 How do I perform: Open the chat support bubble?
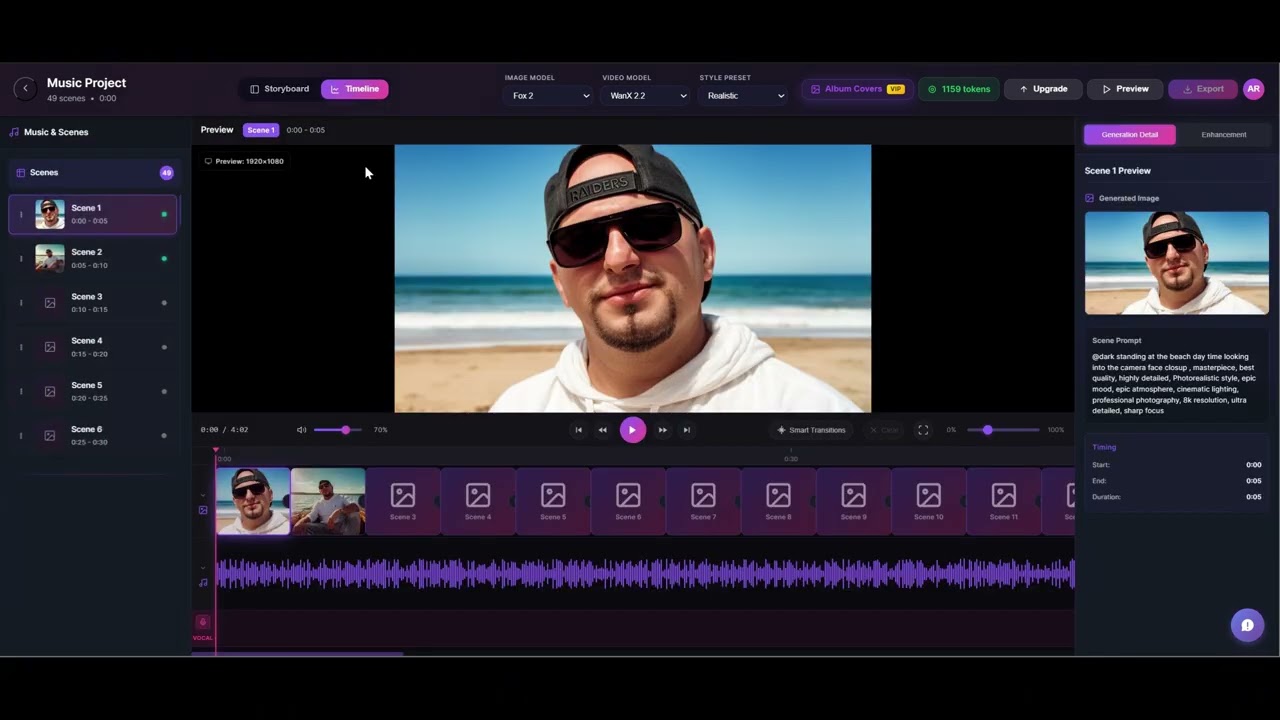(1247, 625)
